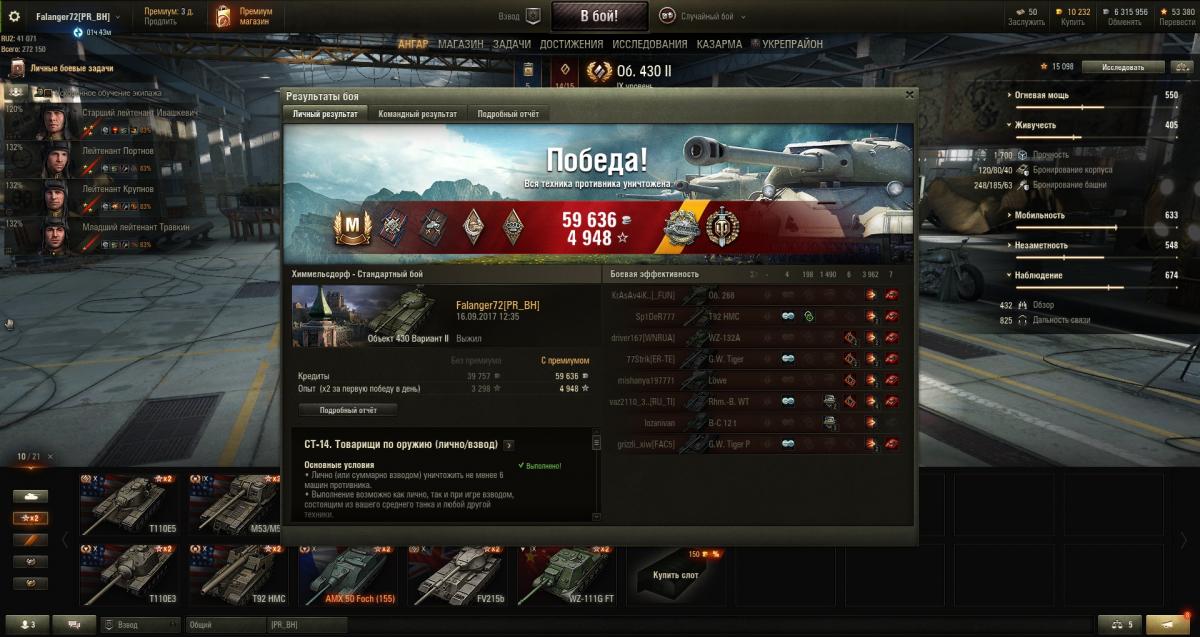Open the contacts list icon
This screenshot has height=637, width=1200.
pos(27,624)
